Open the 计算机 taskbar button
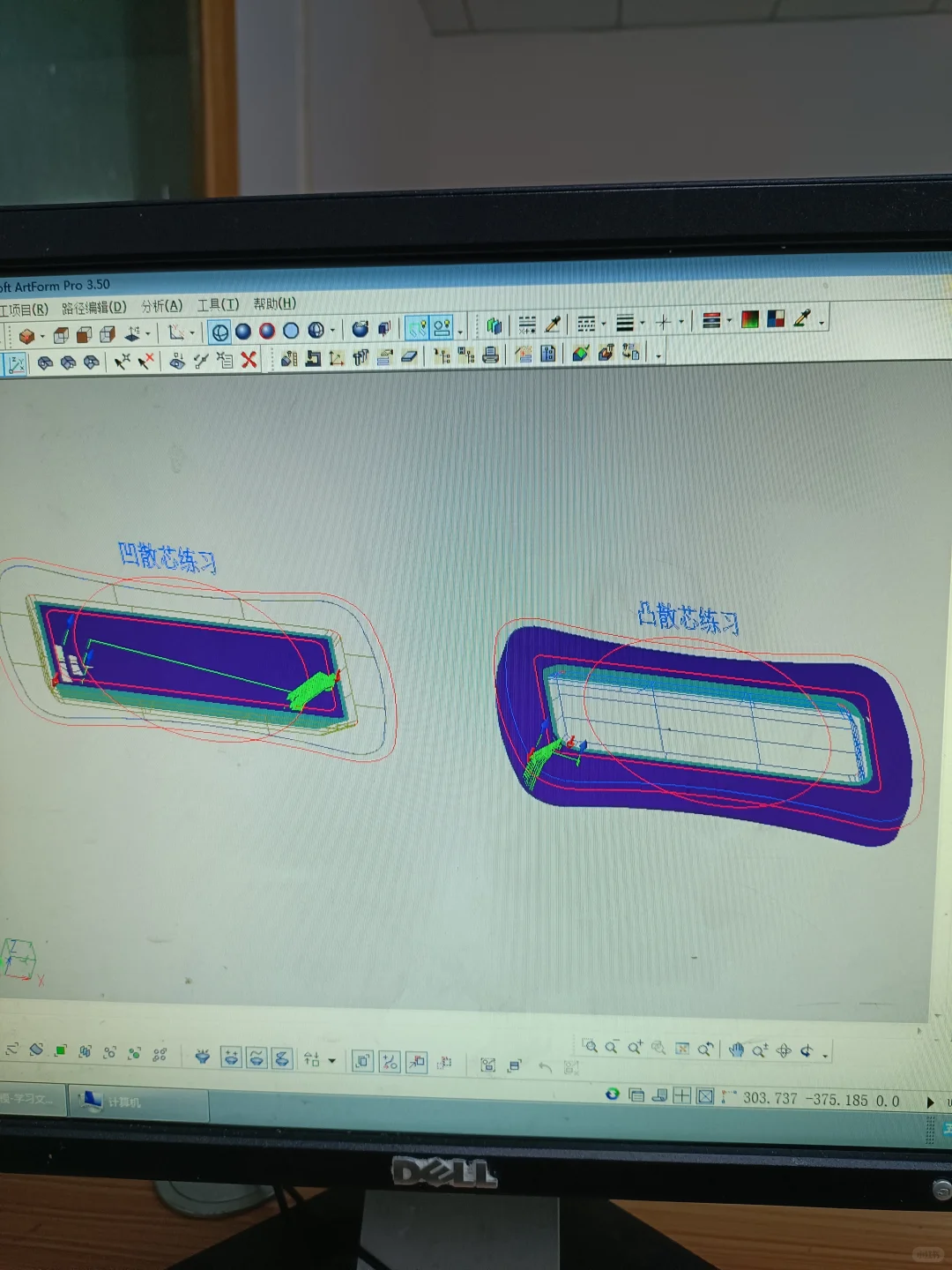Viewport: 952px width, 1270px height. click(x=138, y=1102)
